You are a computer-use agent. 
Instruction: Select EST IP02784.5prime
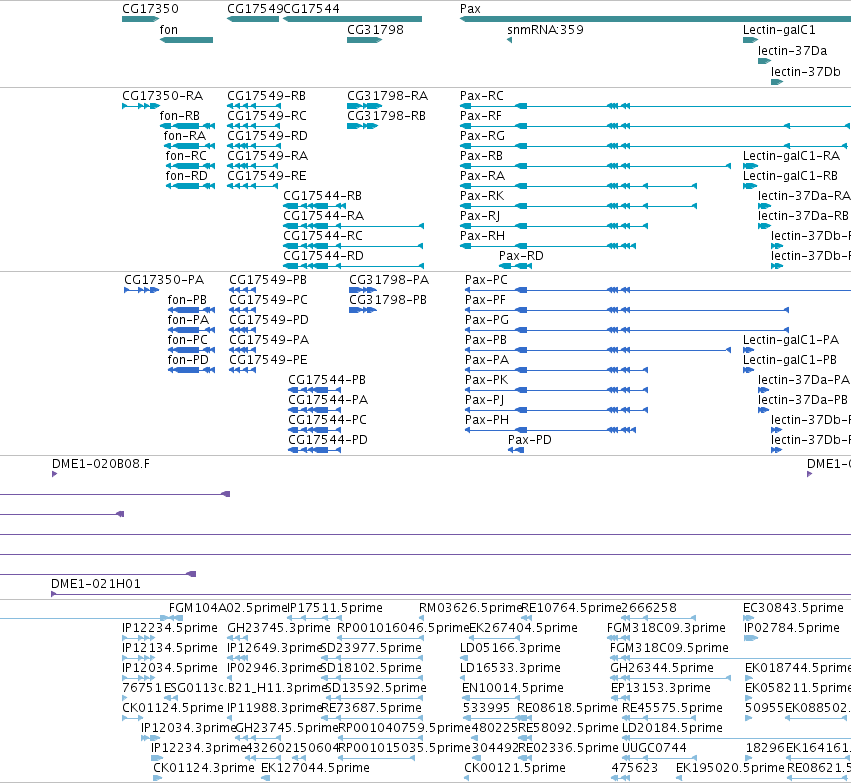[x=751, y=638]
